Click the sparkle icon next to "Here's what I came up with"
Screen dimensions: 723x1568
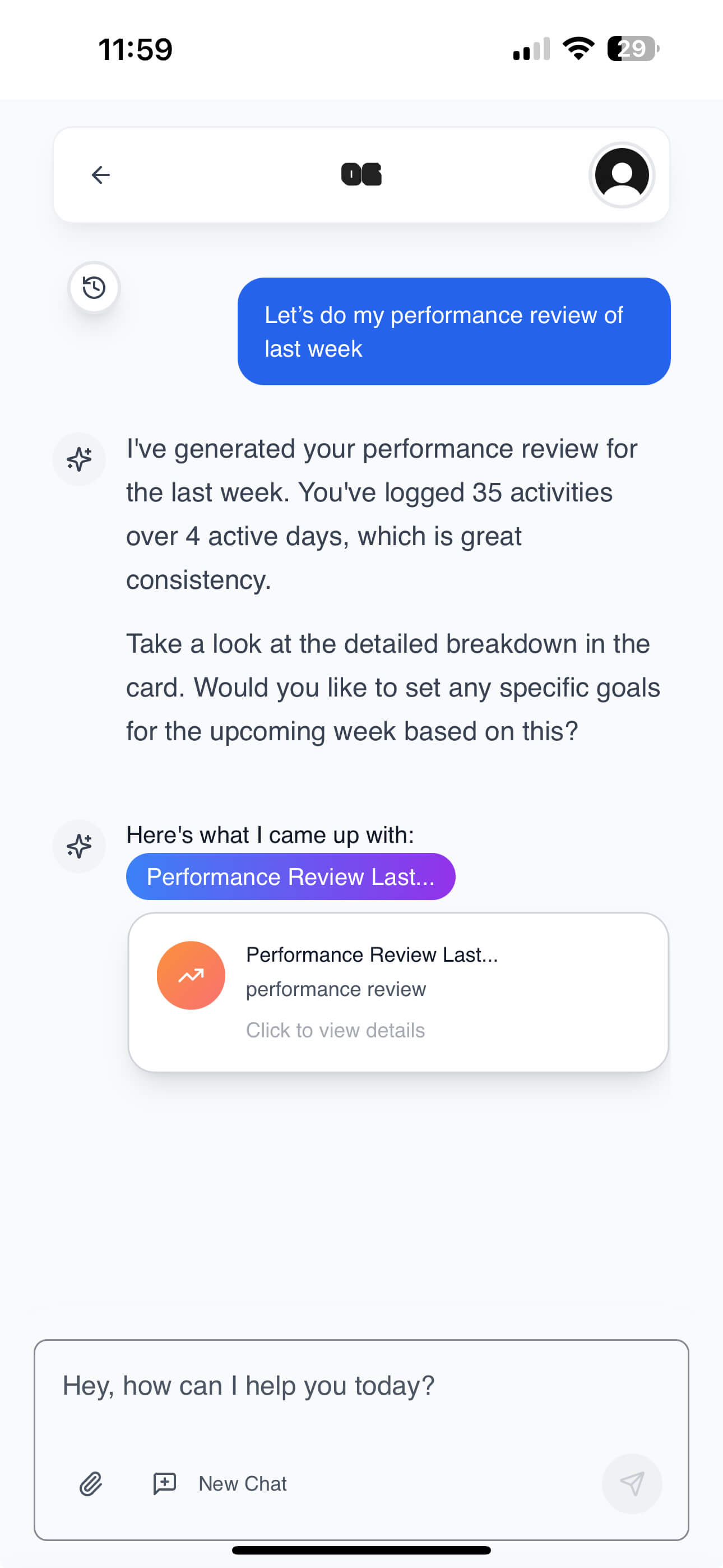[x=79, y=846]
